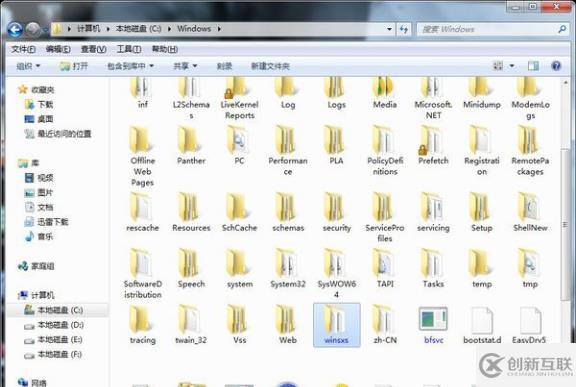
Task: Click the 计算机 breadcrumb in address bar
Action: coord(89,29)
